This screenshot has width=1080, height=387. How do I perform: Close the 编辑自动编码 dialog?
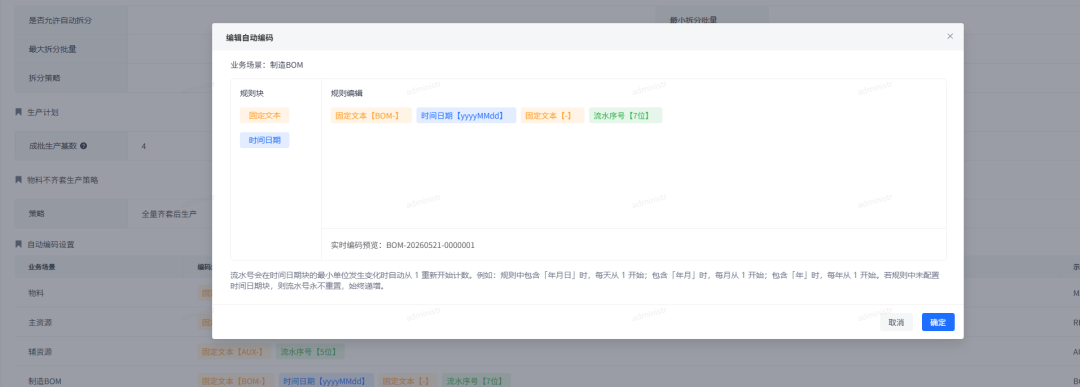click(x=950, y=36)
